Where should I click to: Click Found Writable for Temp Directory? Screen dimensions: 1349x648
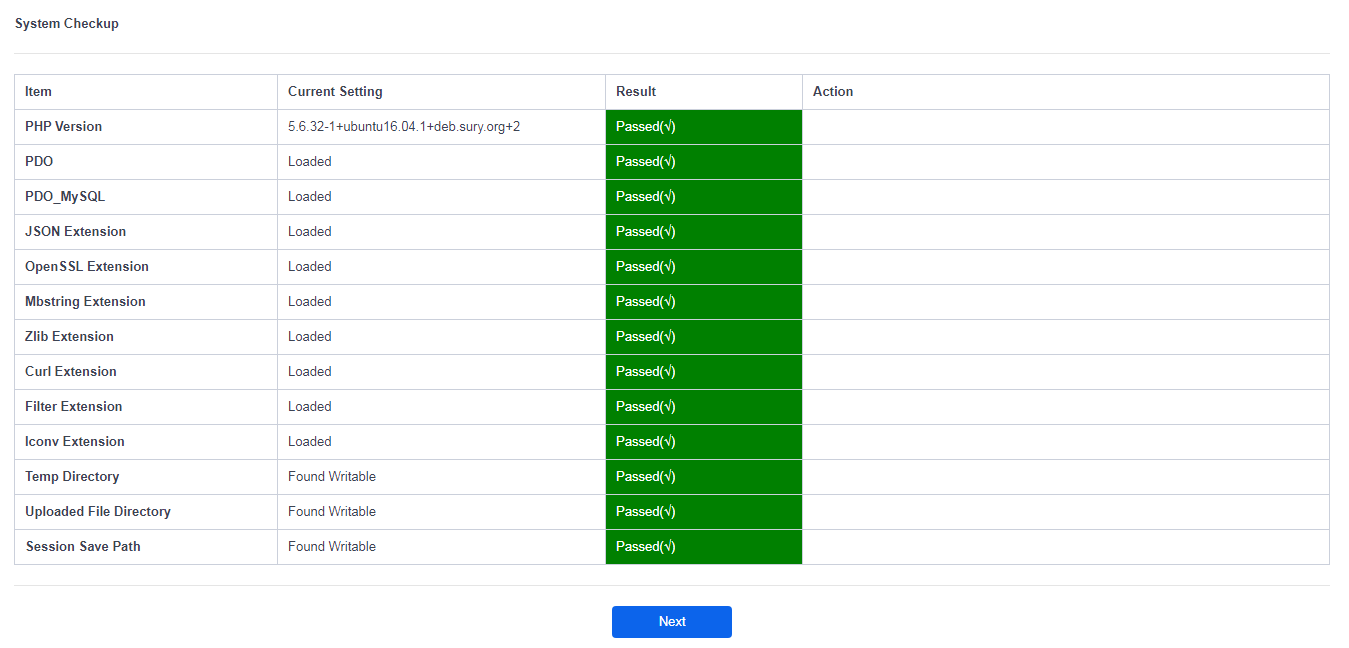pyautogui.click(x=332, y=476)
